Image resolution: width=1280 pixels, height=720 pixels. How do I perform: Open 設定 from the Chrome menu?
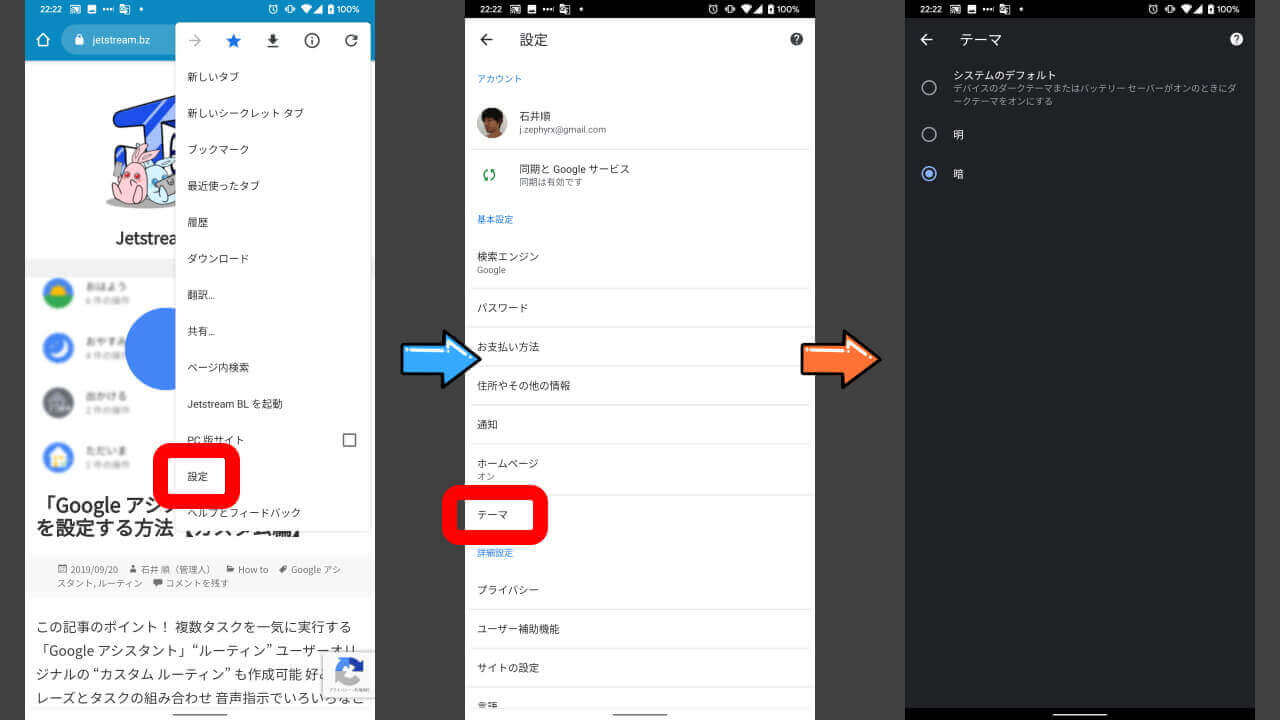pos(198,476)
